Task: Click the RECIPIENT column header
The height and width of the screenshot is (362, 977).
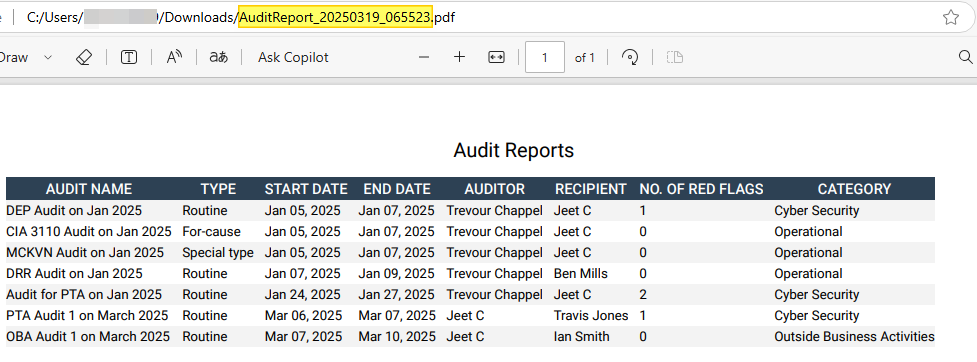Action: point(591,189)
